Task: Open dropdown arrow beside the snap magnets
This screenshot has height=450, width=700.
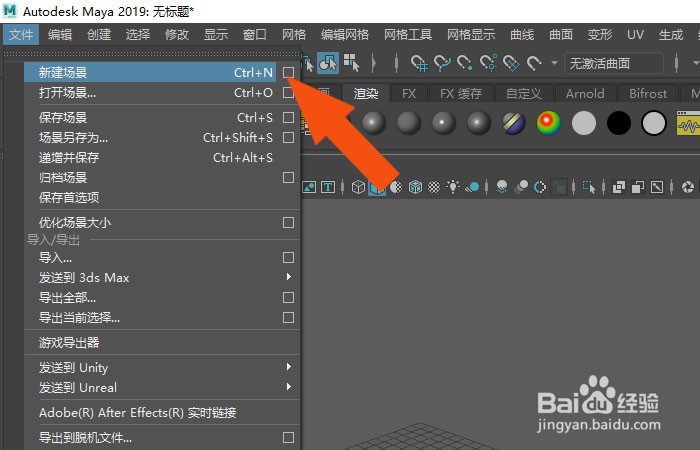Action: pyautogui.click(x=554, y=63)
